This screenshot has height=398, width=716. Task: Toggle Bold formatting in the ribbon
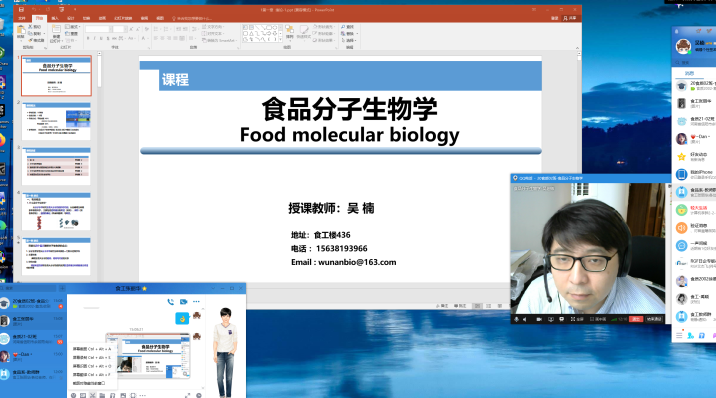click(x=88, y=38)
